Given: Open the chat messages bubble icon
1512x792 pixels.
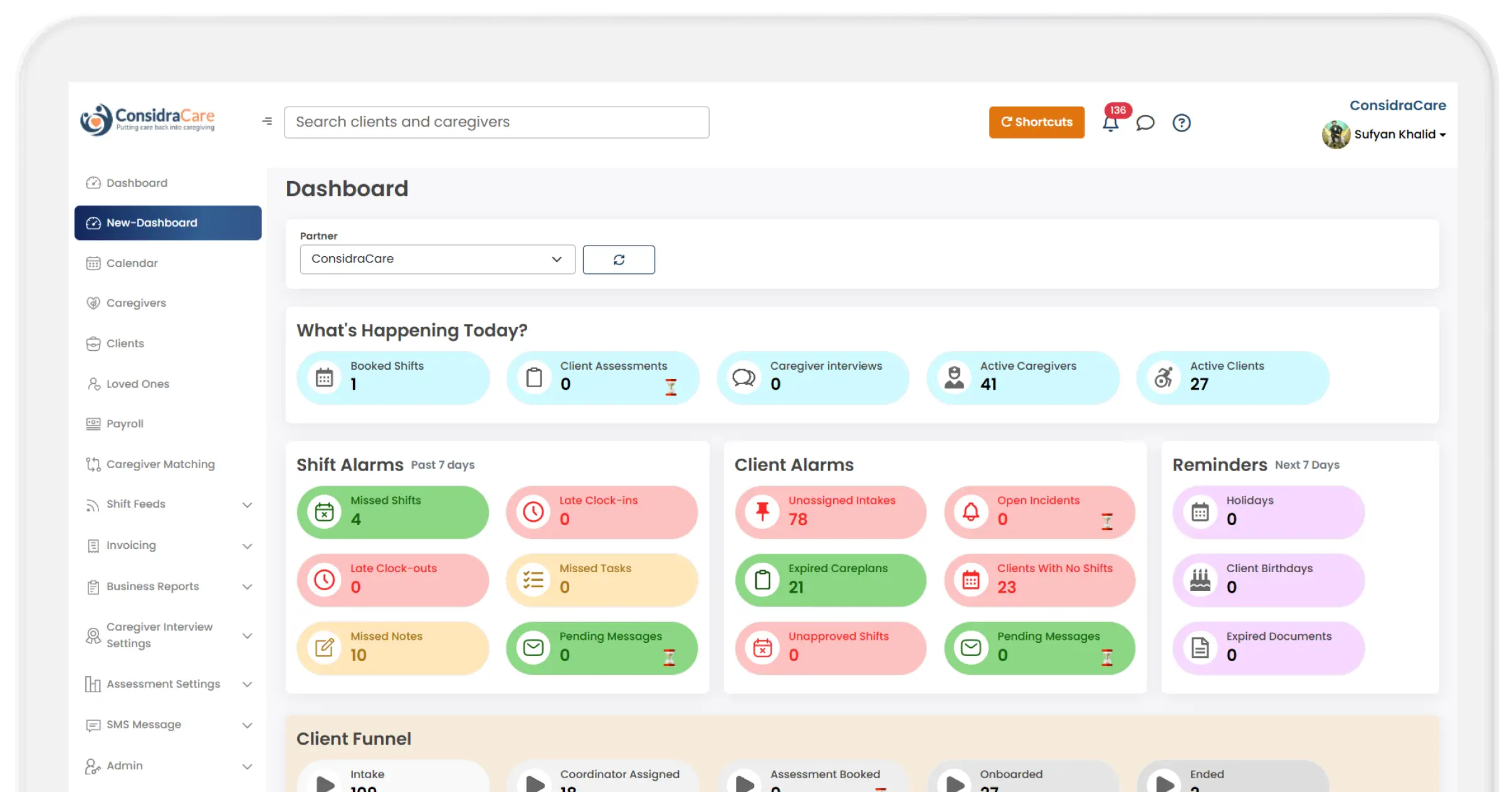Looking at the screenshot, I should pos(1145,123).
